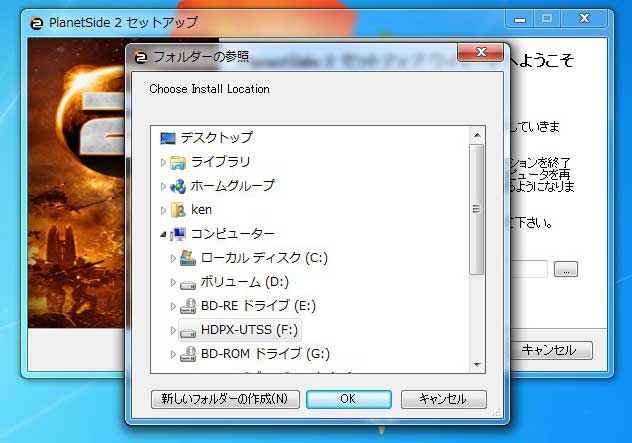Select the ホームグループ label
Screen dimensions: 632x443
click(x=233, y=186)
